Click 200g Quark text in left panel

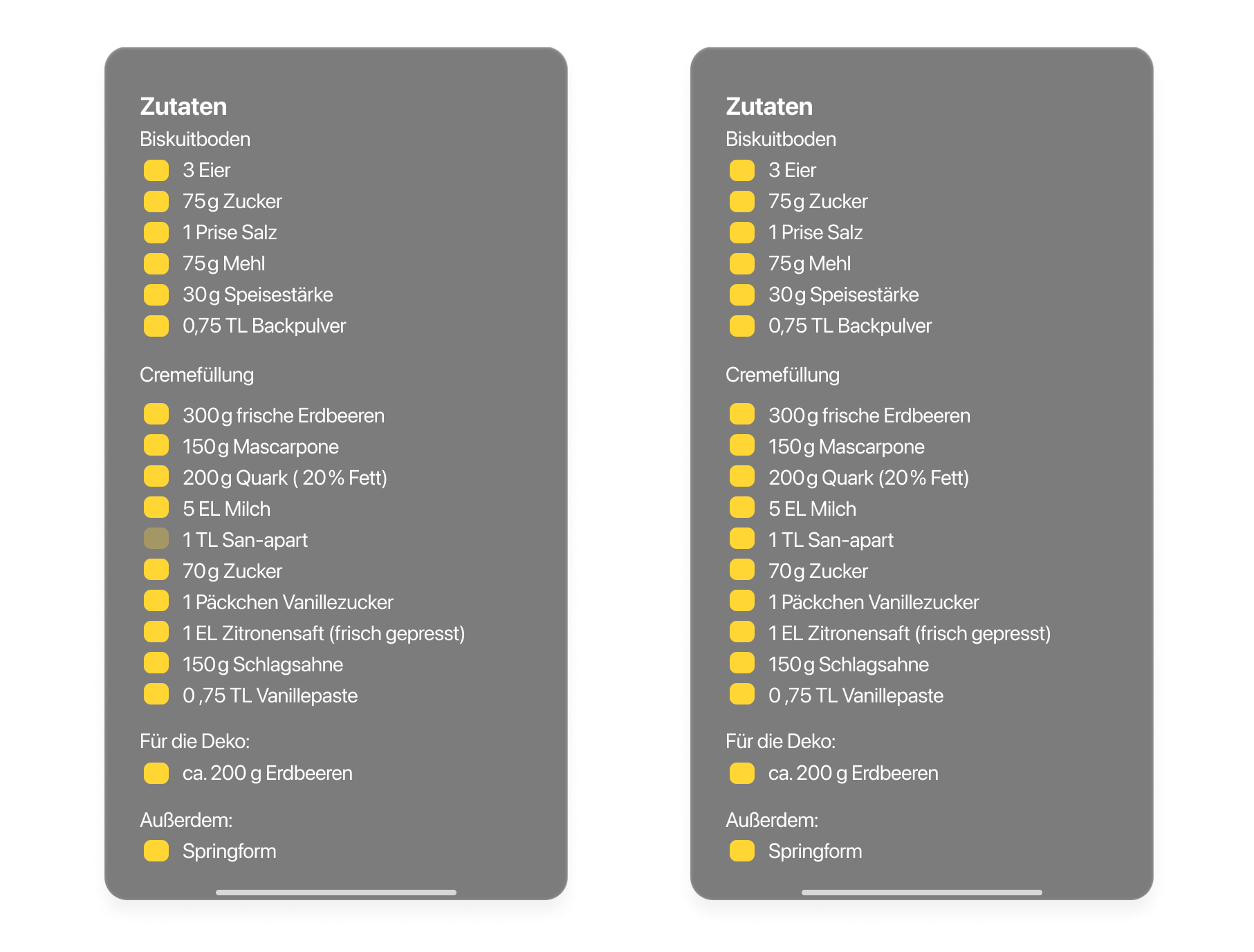[284, 478]
